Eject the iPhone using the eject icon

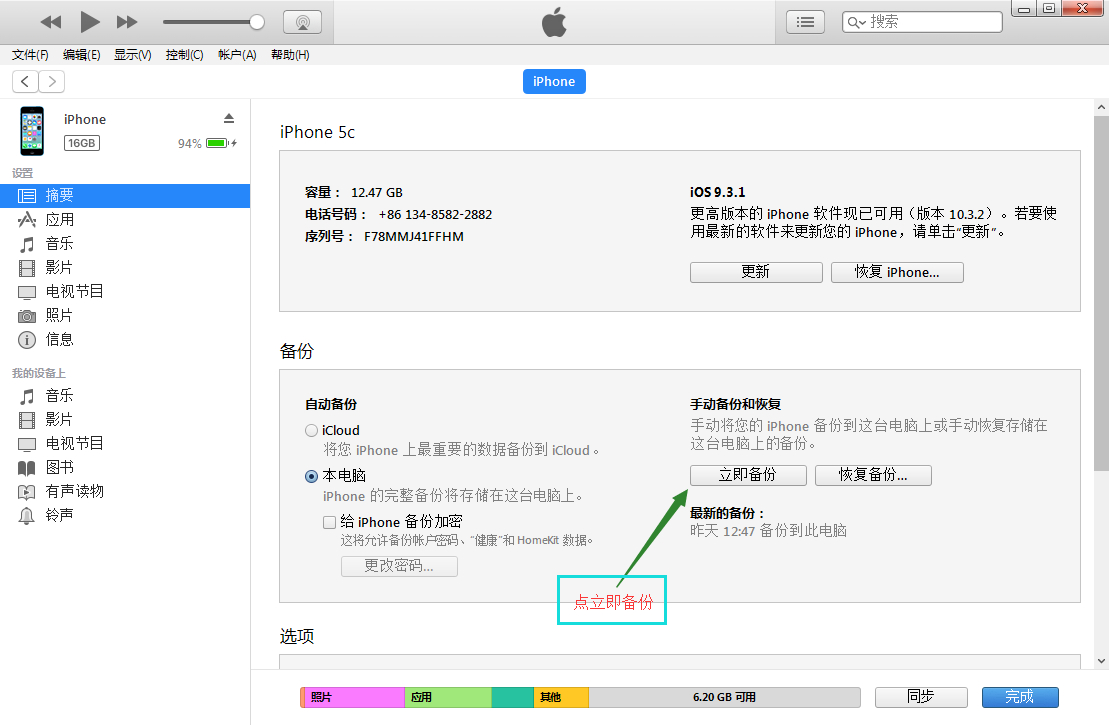228,118
